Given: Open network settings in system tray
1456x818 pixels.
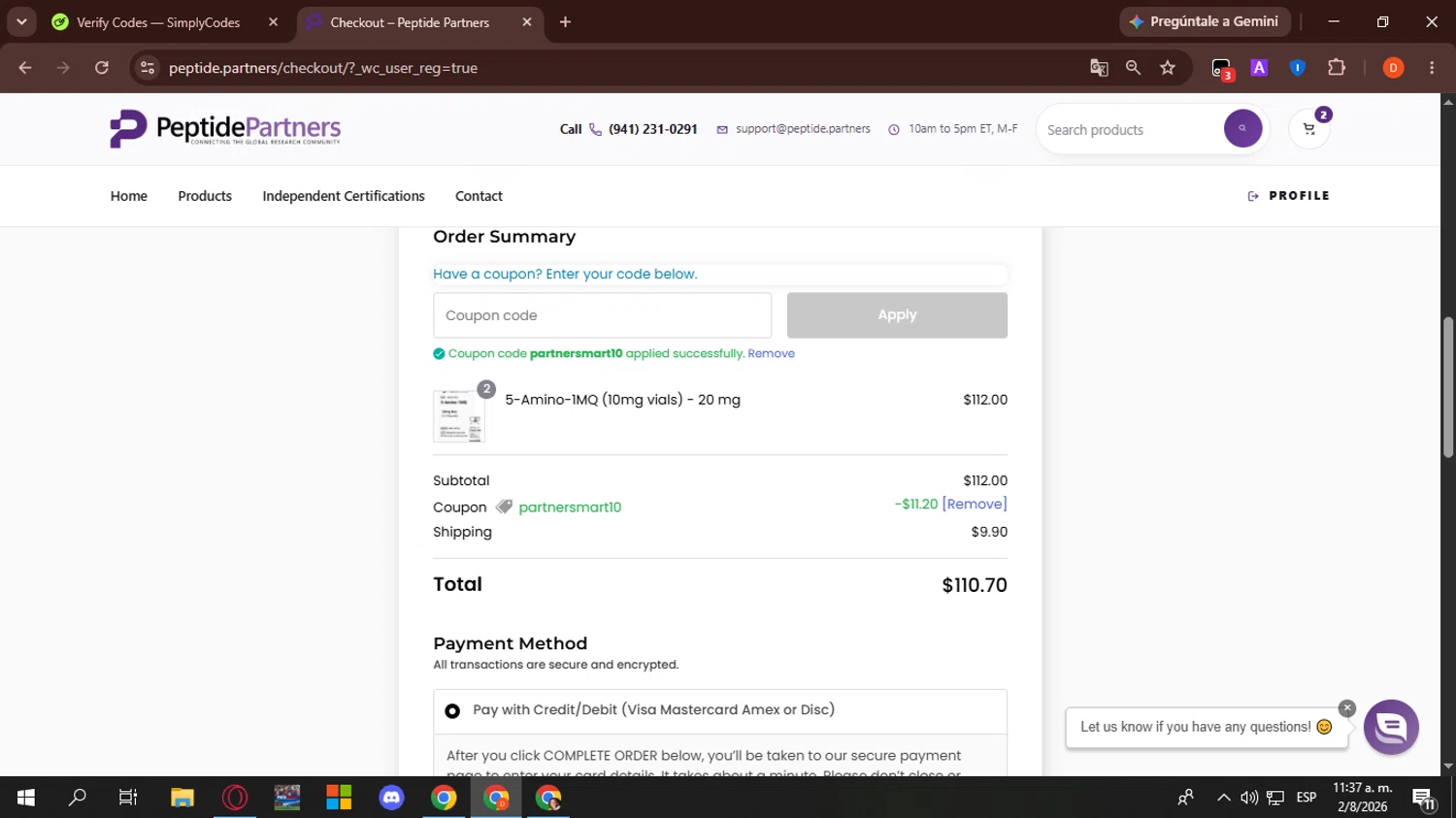Looking at the screenshot, I should pyautogui.click(x=1275, y=798).
